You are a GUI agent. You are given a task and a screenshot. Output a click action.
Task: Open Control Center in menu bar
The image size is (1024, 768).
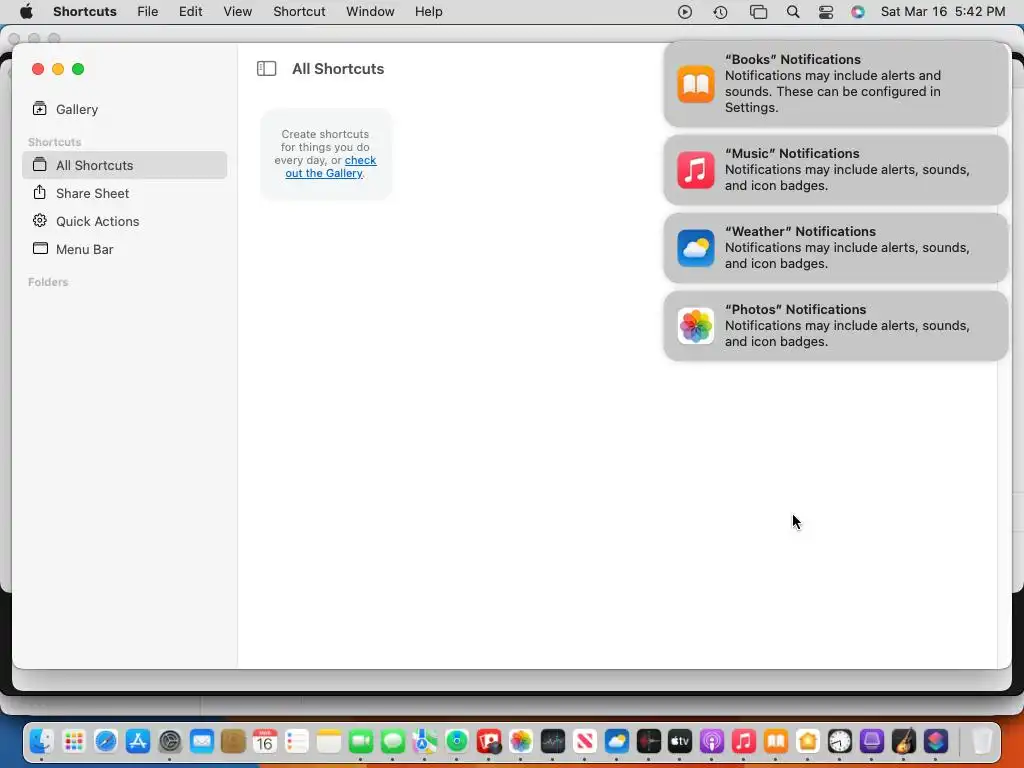click(x=826, y=12)
